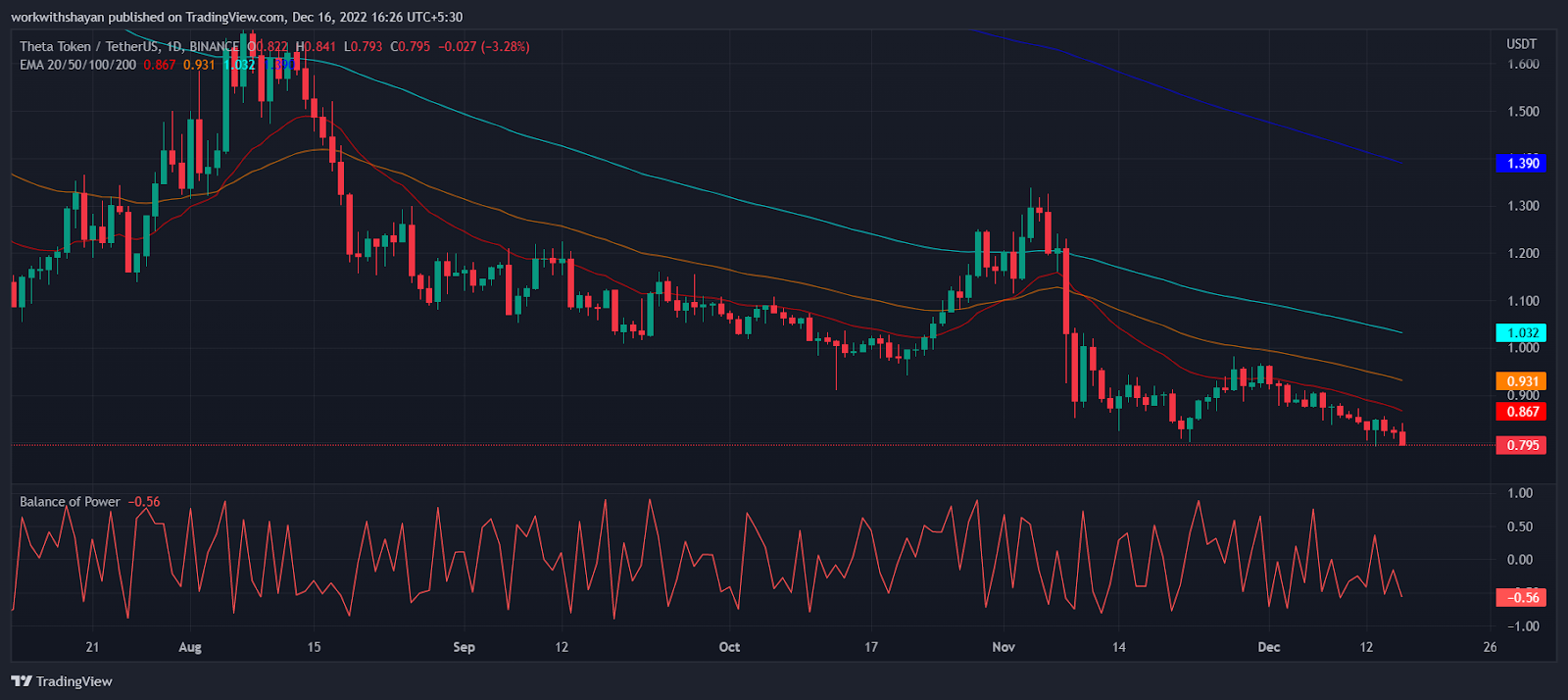This screenshot has height=700, width=1568.
Task: Click the close value C0.795 in legend
Action: [x=411, y=46]
